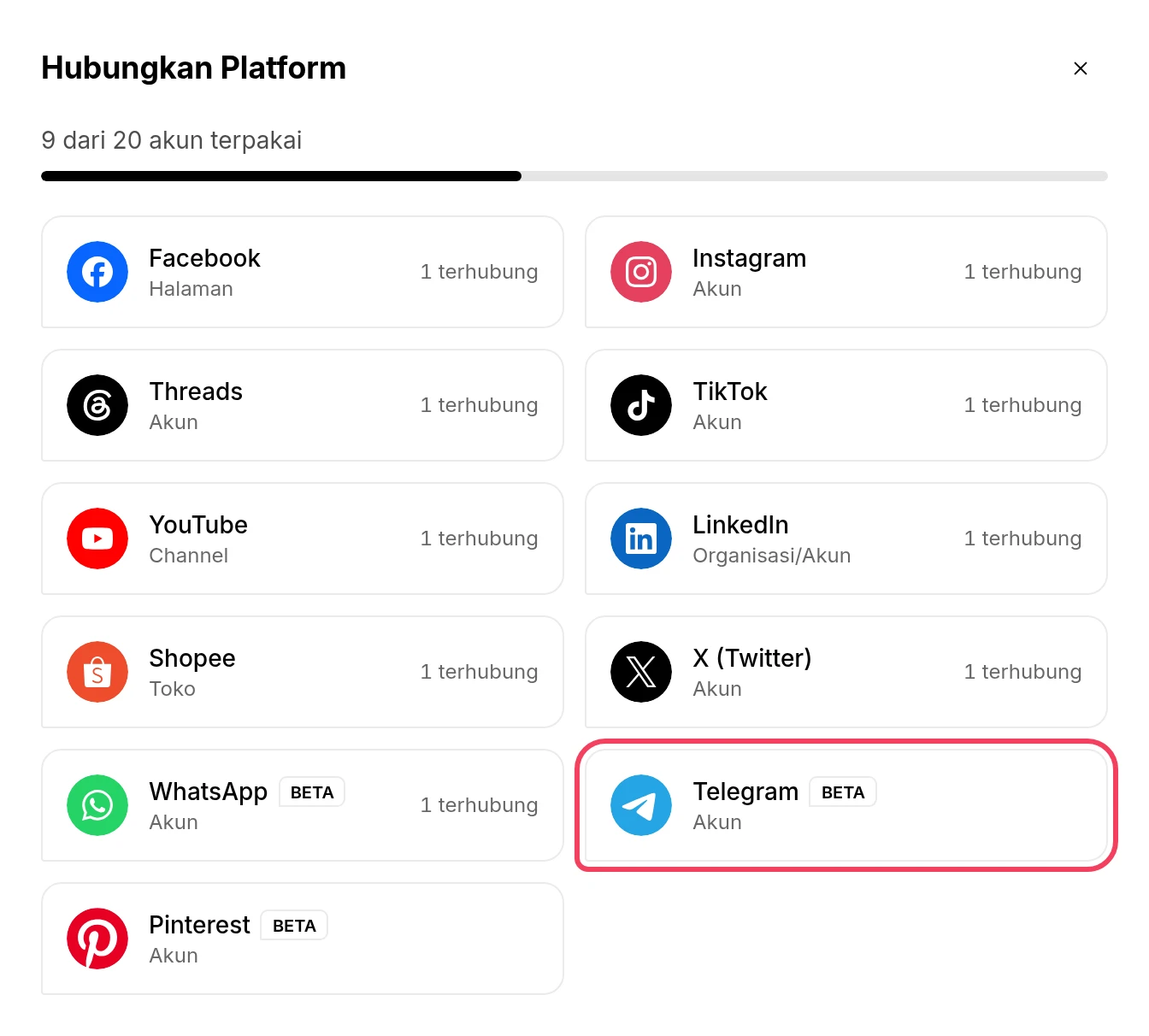Viewport: 1149px width, 1036px height.
Task: Click the TikTok row's '1 terhubung' status
Action: tap(1022, 405)
